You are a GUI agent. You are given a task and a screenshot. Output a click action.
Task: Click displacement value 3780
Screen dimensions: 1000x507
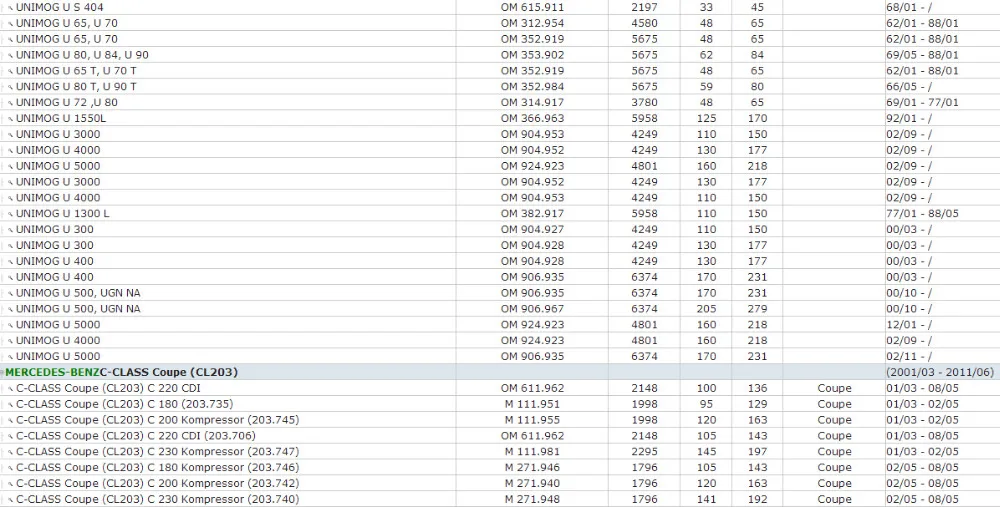pyautogui.click(x=644, y=103)
